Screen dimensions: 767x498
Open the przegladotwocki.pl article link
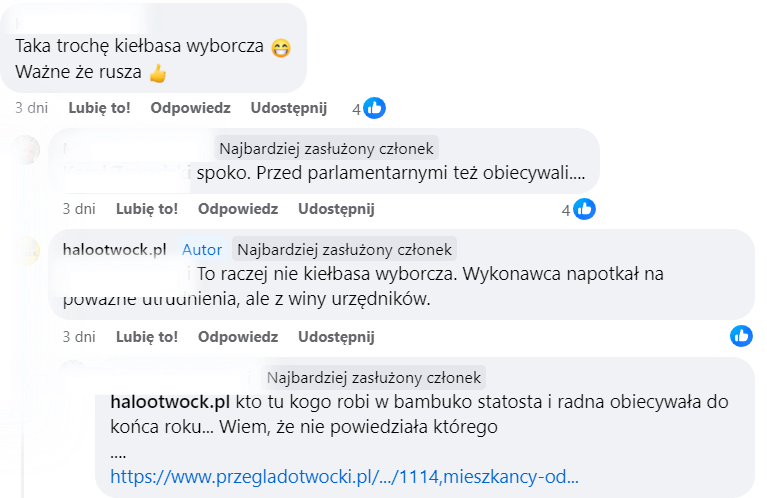(344, 477)
